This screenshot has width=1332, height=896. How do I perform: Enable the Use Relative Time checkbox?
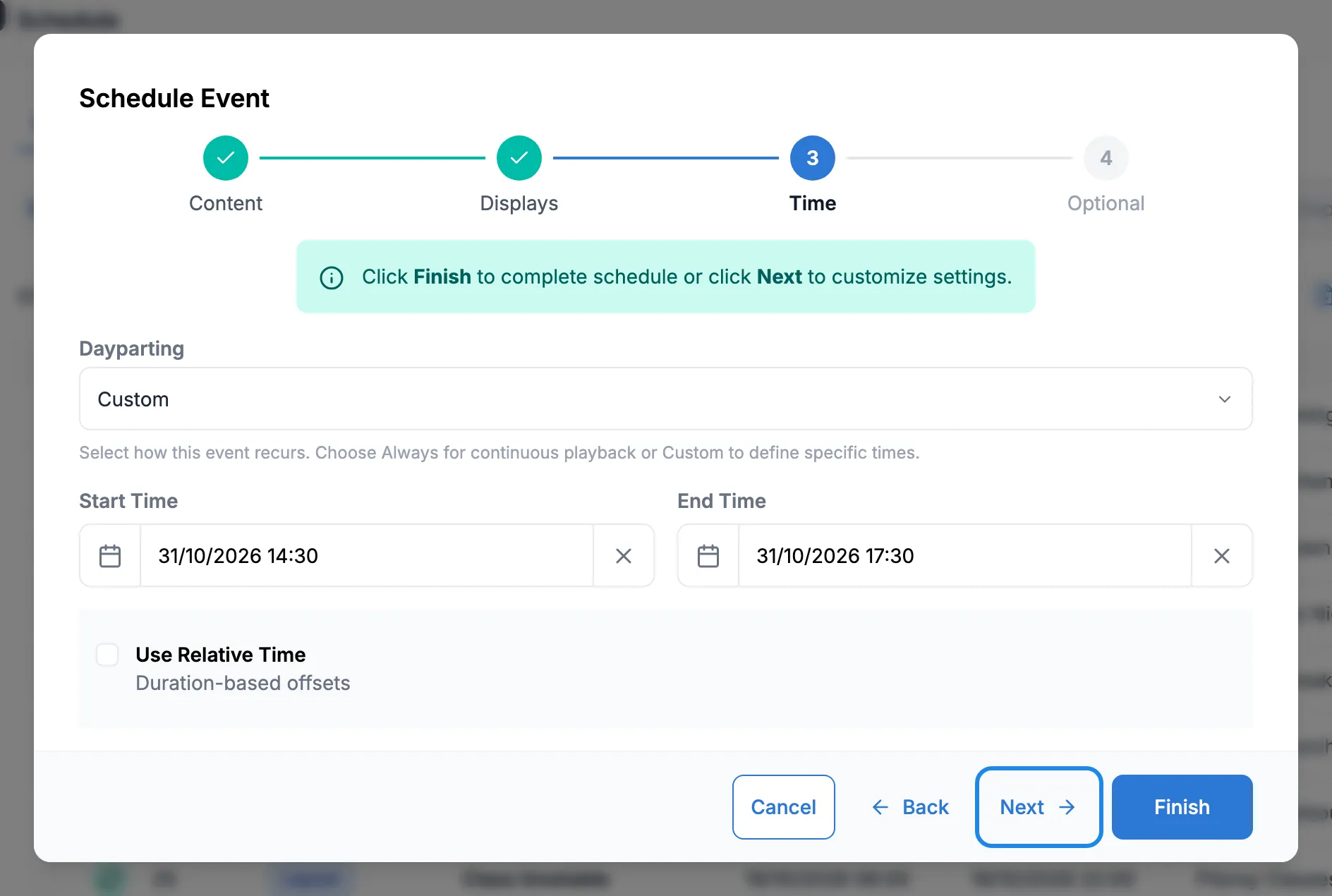pyautogui.click(x=107, y=655)
